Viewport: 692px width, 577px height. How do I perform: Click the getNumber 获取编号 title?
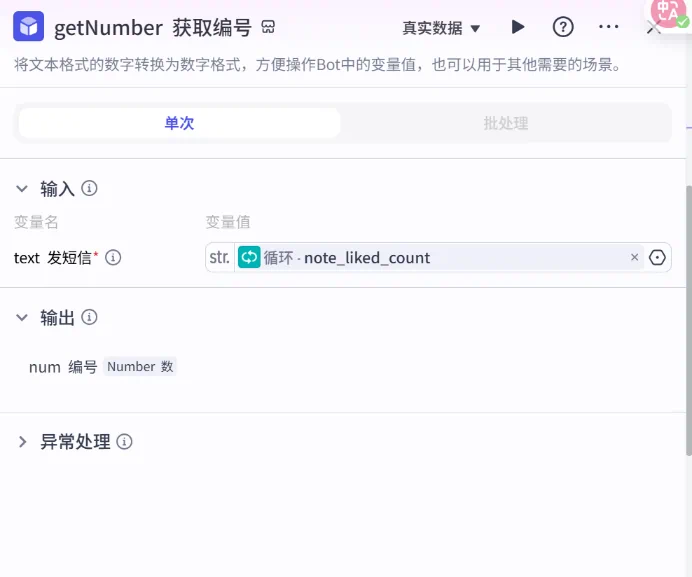(x=153, y=27)
